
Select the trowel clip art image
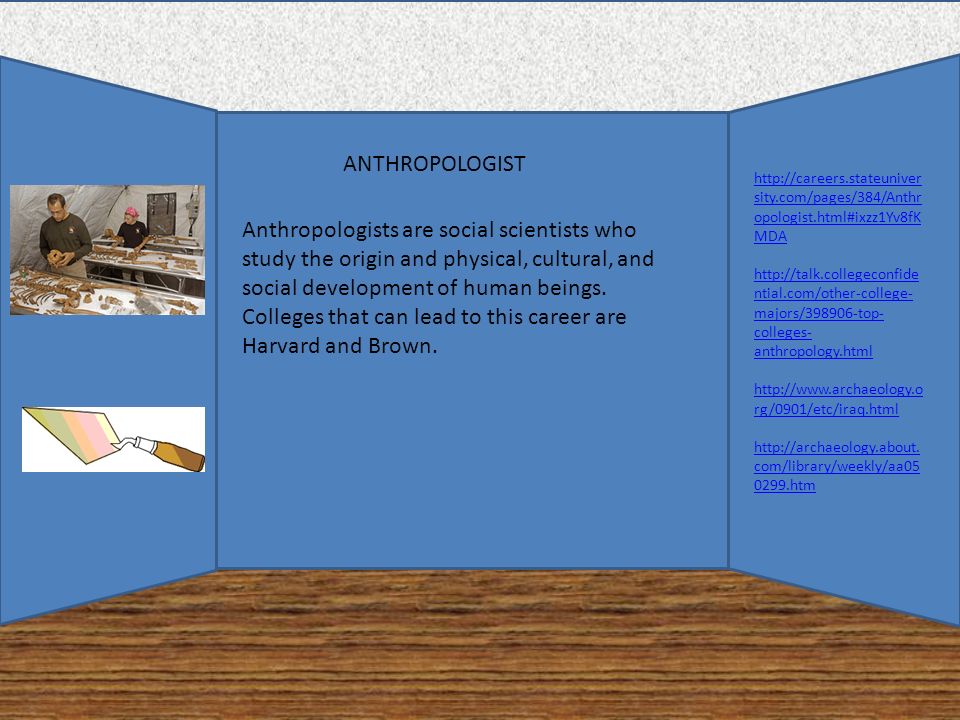[x=113, y=439]
